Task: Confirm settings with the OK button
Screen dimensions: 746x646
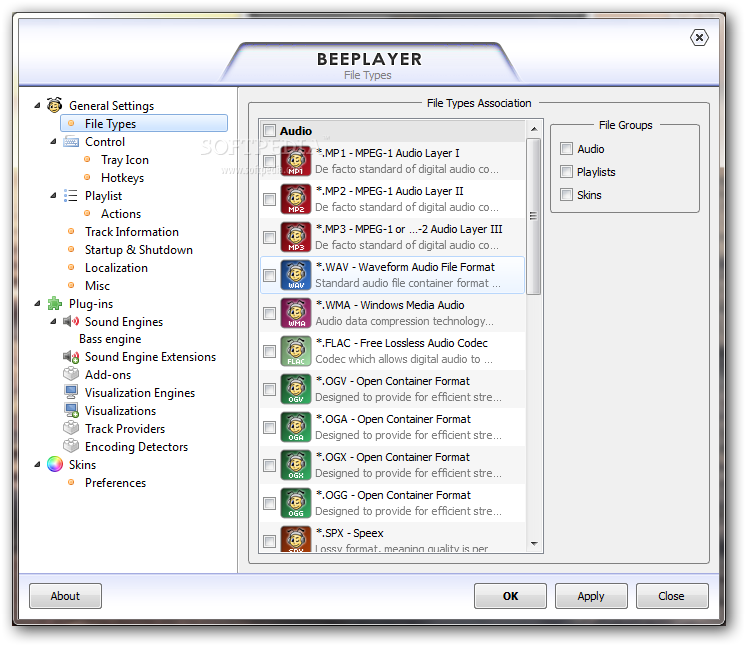Action: click(x=510, y=596)
